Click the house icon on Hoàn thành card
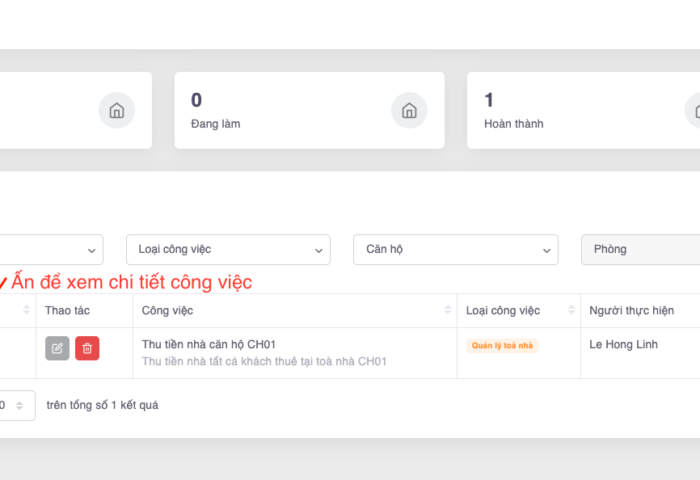Screen dimensions: 700x480 [695, 110]
